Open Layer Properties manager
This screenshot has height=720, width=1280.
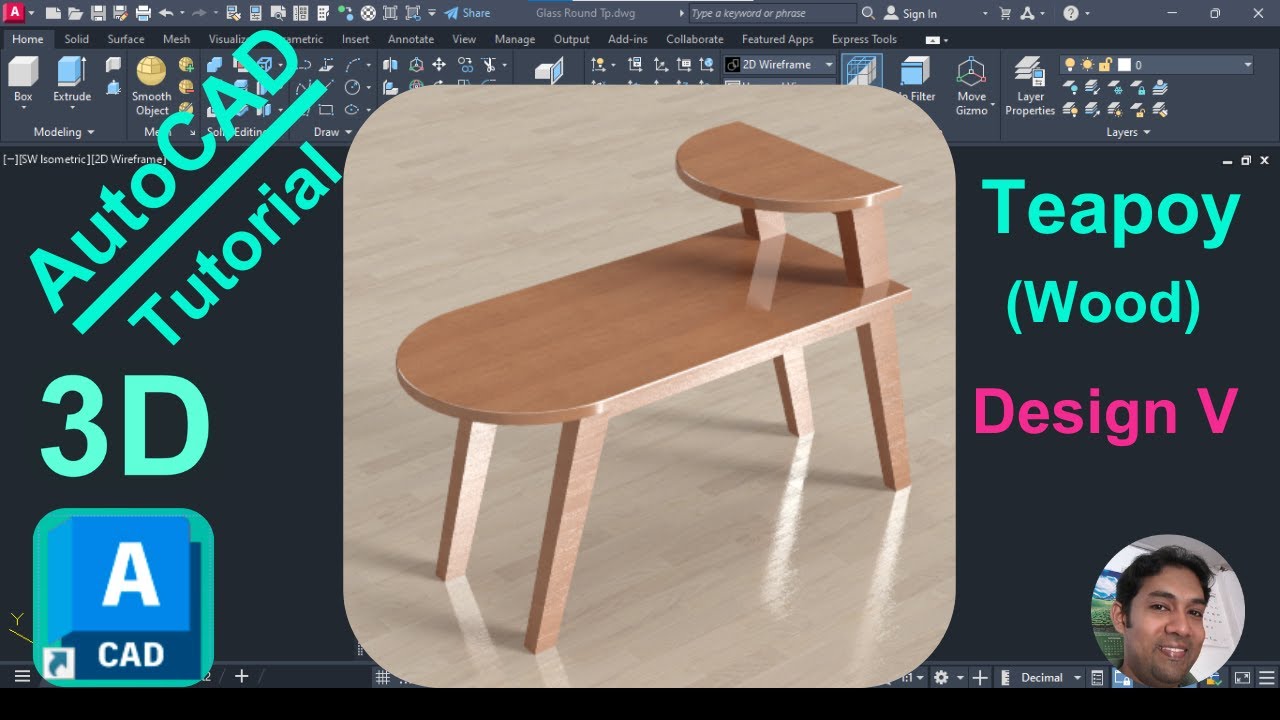(x=1030, y=86)
